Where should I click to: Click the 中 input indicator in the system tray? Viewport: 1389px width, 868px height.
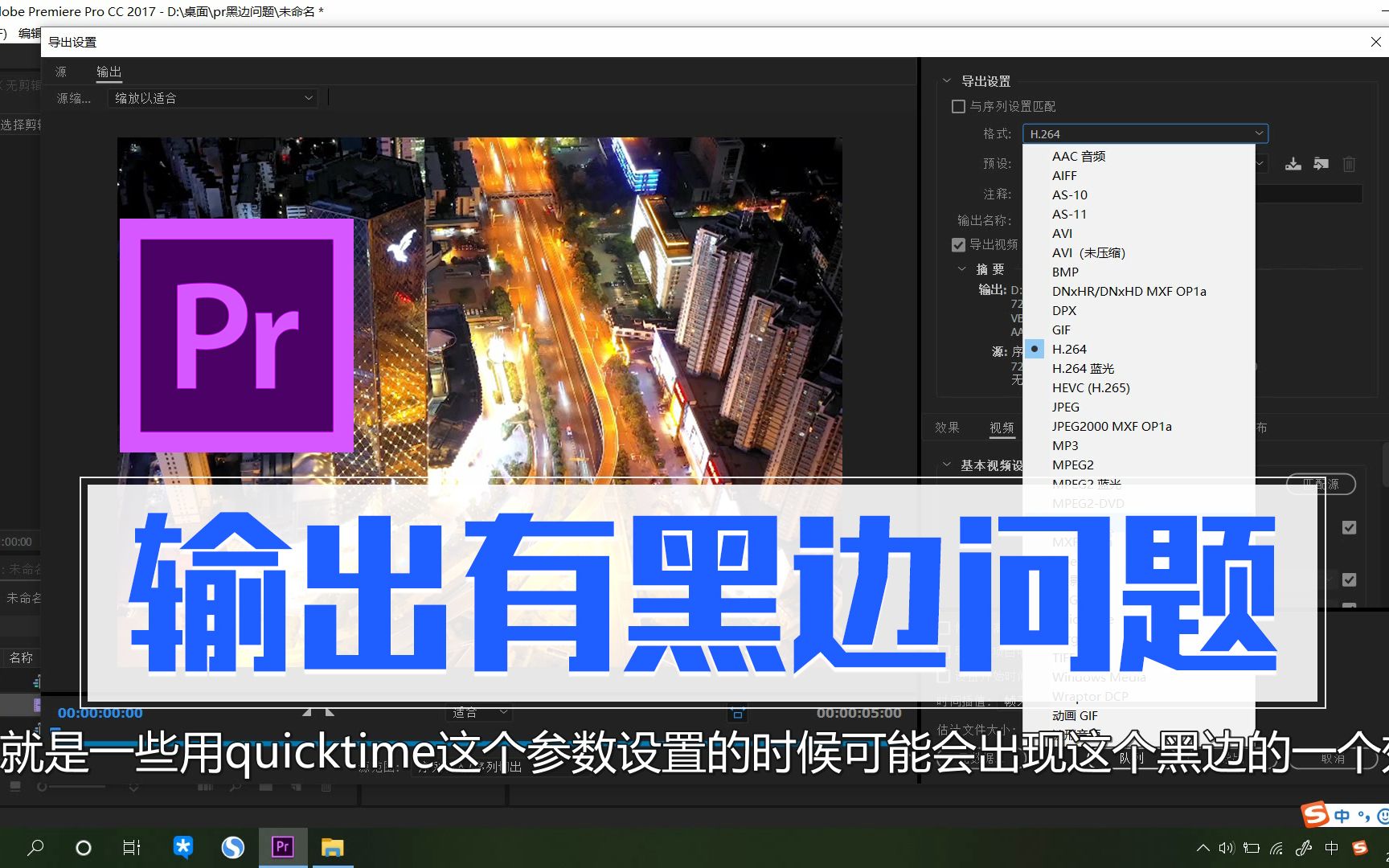pos(1332,848)
